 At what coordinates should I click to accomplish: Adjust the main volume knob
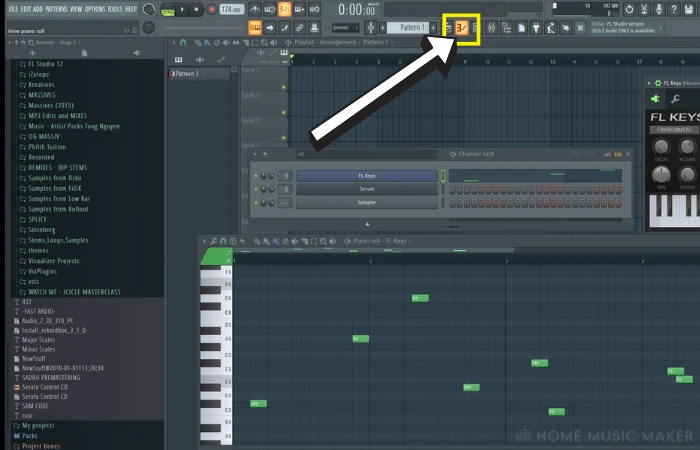149,9
